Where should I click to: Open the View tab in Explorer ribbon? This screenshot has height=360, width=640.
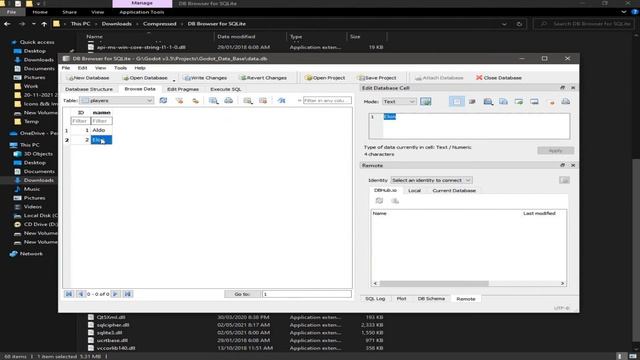pyautogui.click(x=98, y=12)
